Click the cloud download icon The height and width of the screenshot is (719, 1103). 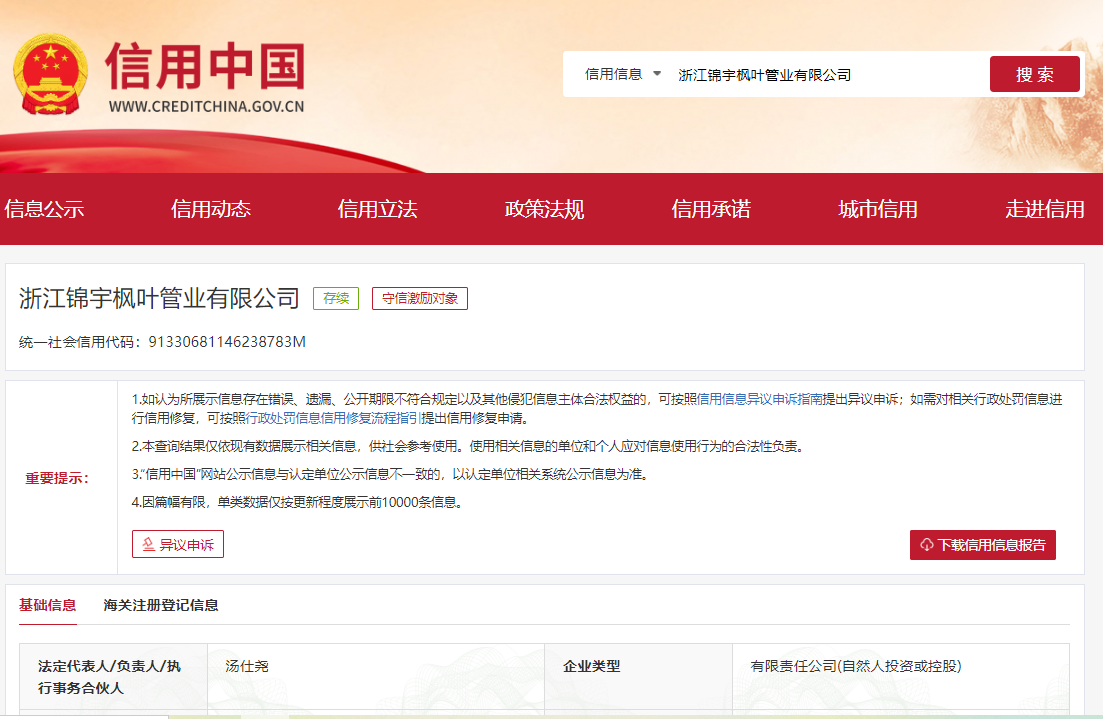pyautogui.click(x=926, y=545)
